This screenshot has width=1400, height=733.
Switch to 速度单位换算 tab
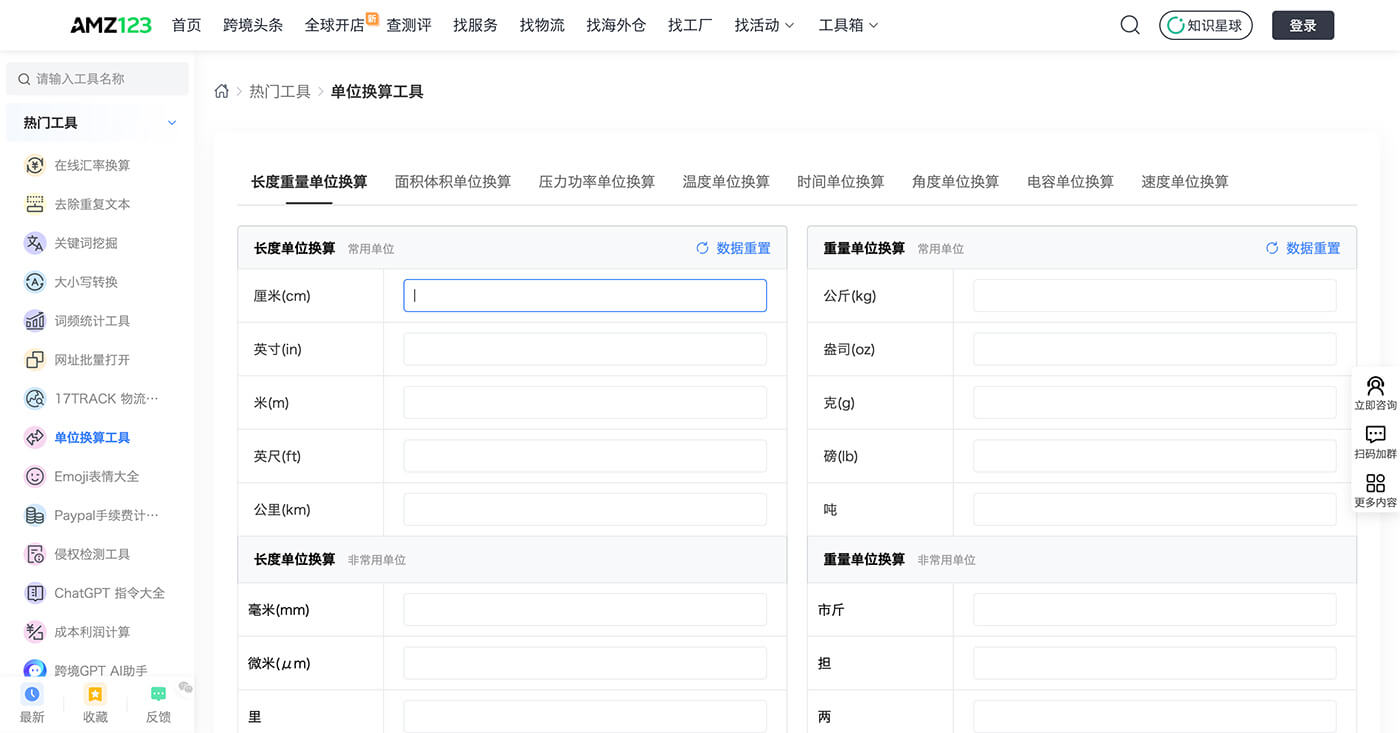1185,181
